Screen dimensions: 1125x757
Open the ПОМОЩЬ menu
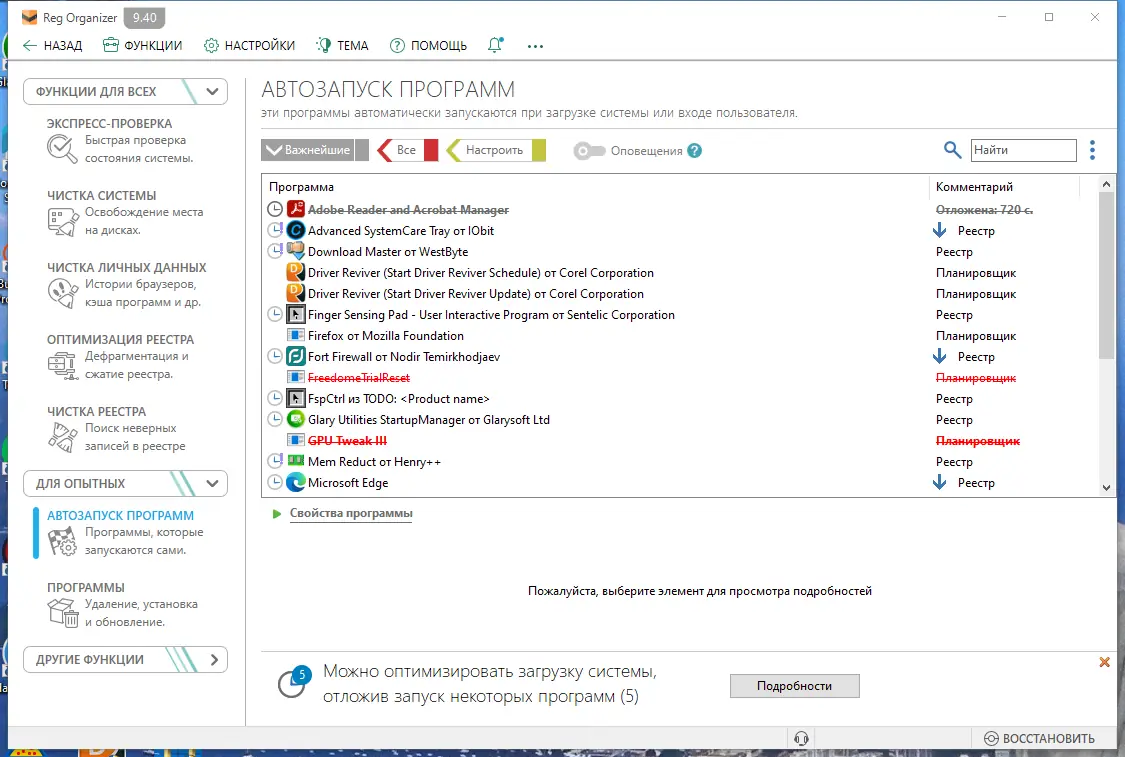(x=428, y=45)
